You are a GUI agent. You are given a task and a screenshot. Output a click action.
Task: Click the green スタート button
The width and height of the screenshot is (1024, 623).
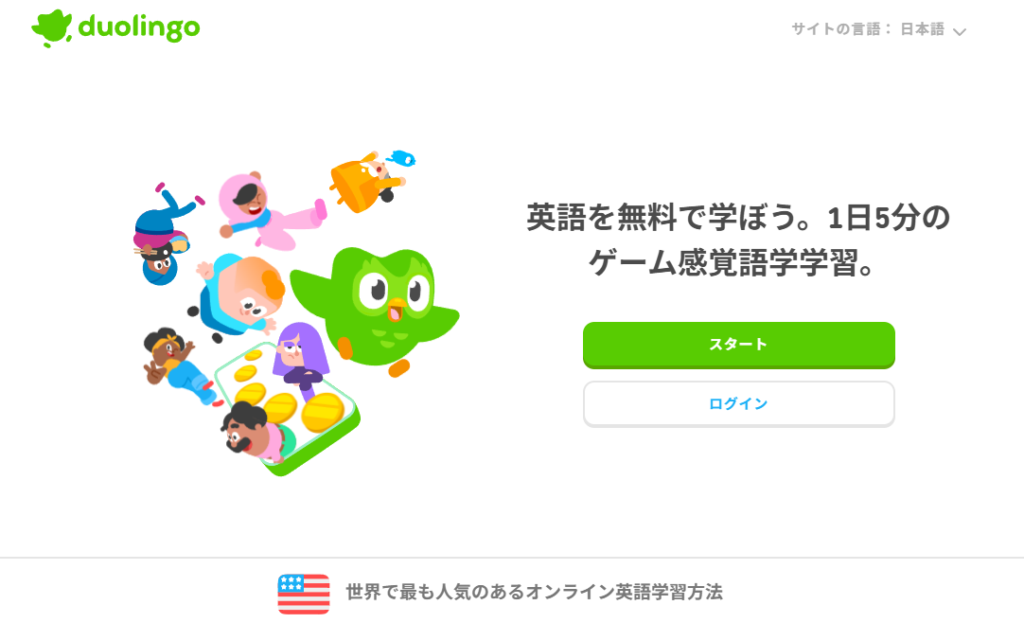pos(739,345)
